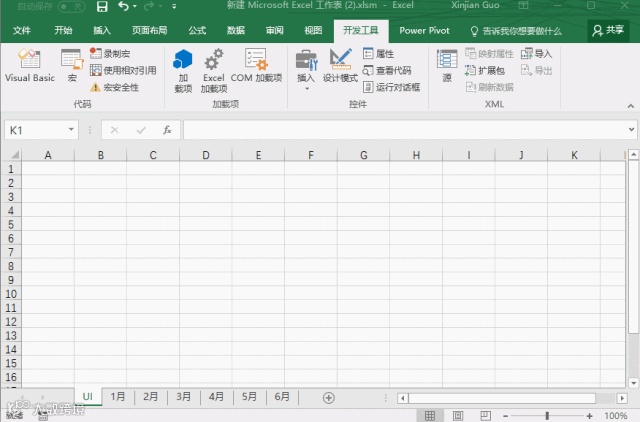The width and height of the screenshot is (640, 422).
Task: Select the 3月 sheet tab
Action: point(183,397)
